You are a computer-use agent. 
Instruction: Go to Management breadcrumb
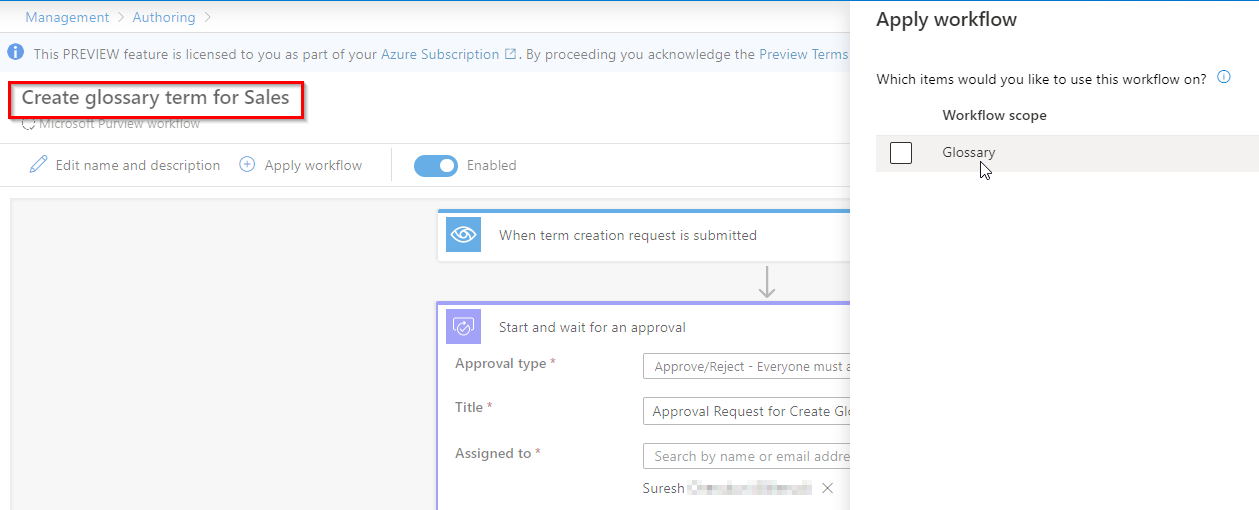[x=67, y=18]
